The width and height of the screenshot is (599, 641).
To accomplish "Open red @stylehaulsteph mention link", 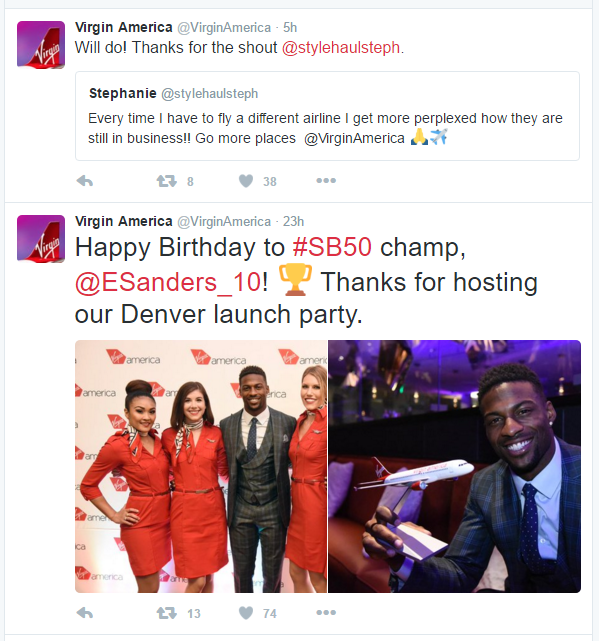I will (341, 48).
